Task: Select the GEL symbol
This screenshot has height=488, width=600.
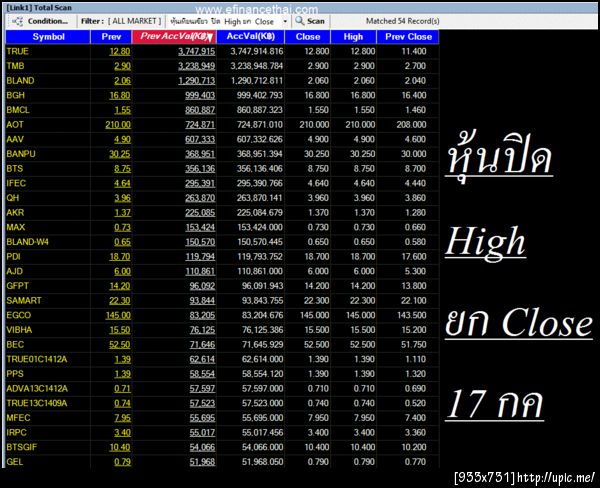Action: [15, 462]
